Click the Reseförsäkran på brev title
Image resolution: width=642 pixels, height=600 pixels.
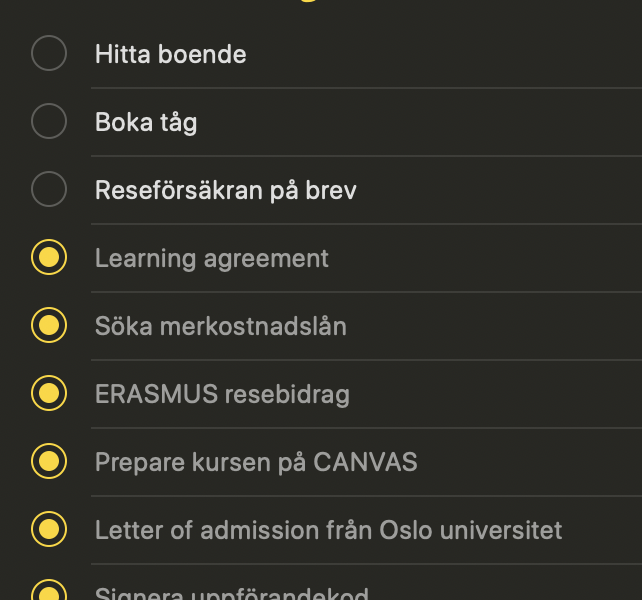tap(226, 191)
